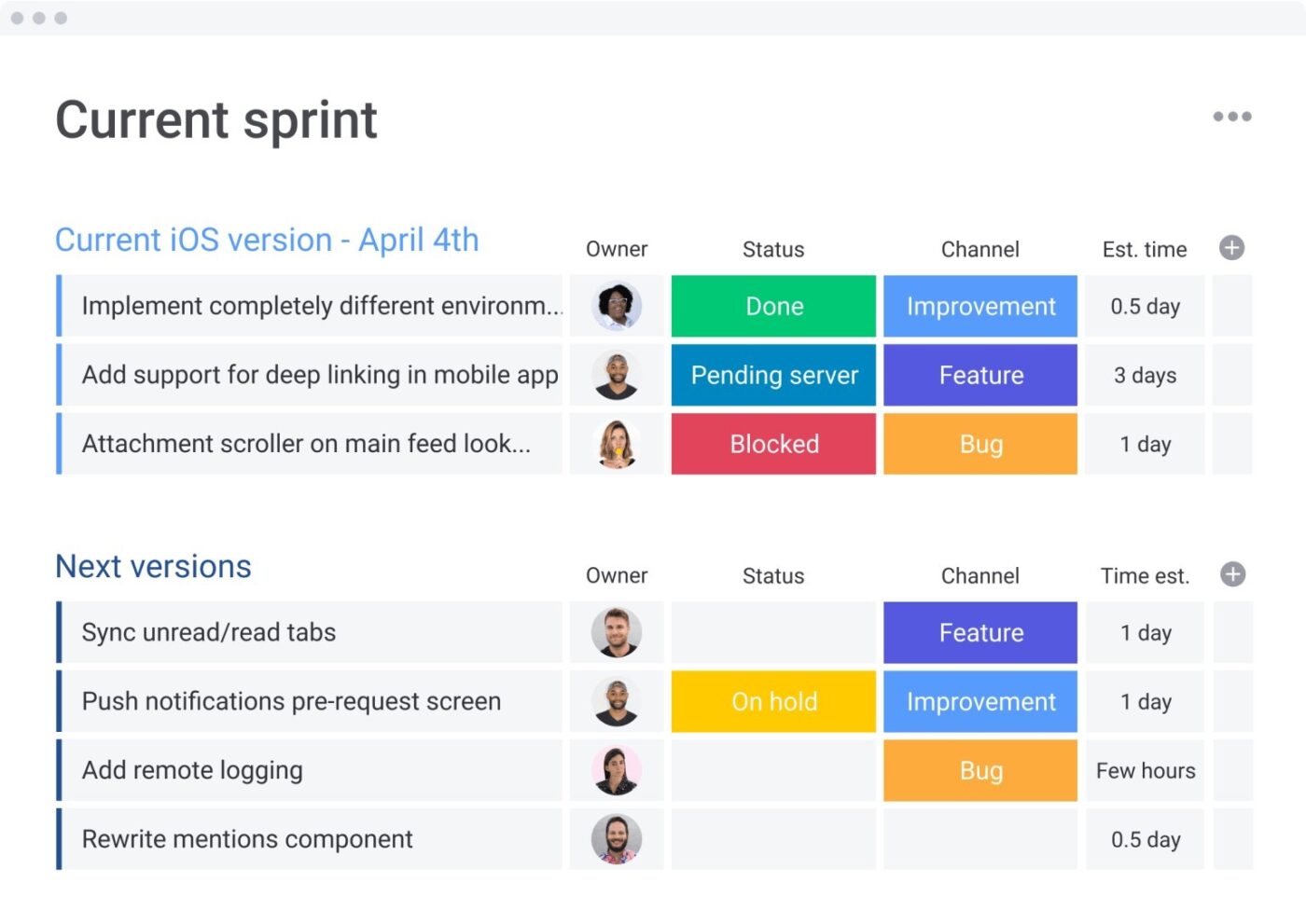This screenshot has width=1306, height=924.
Task: Click the Status column header in Current sprint
Action: [773, 249]
